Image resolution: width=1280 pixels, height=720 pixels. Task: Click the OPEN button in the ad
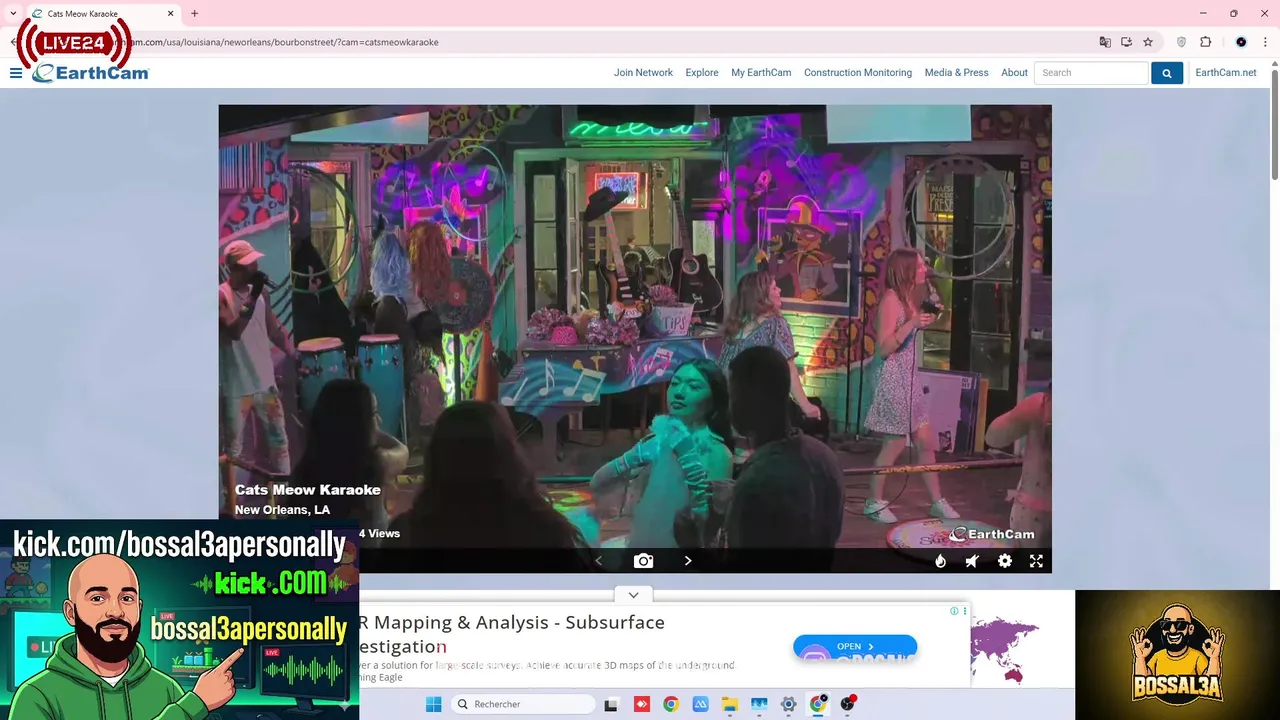coord(855,646)
